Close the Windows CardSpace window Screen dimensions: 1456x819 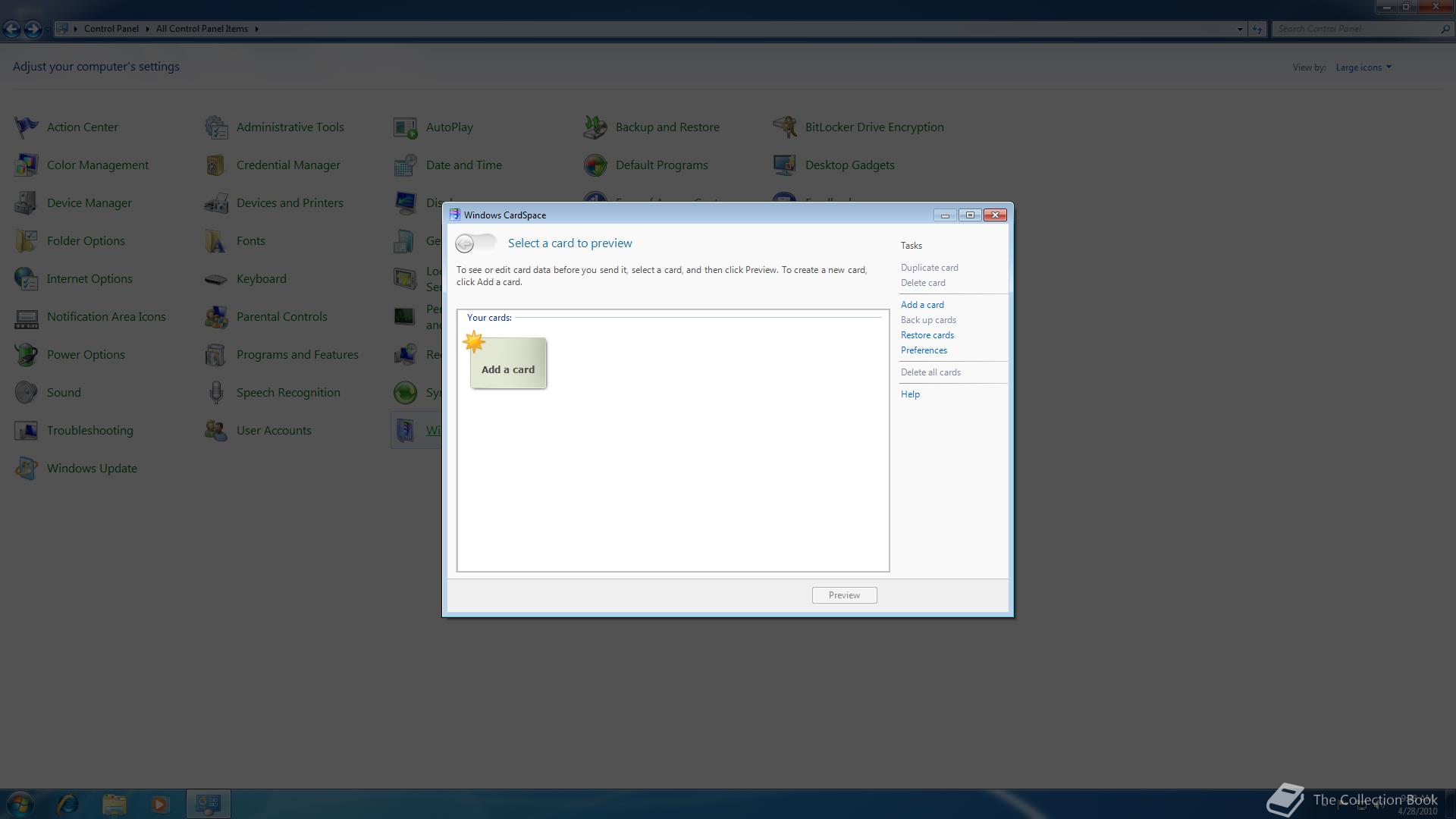pyautogui.click(x=995, y=215)
